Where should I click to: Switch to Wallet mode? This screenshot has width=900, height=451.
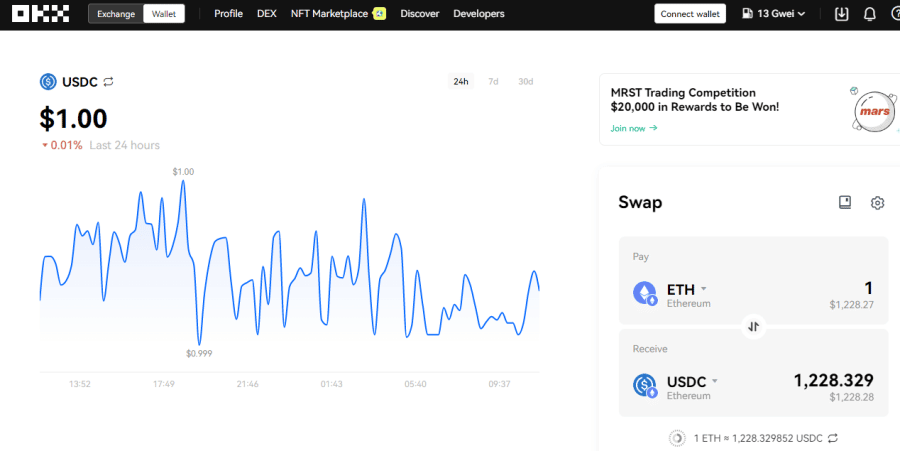(164, 14)
